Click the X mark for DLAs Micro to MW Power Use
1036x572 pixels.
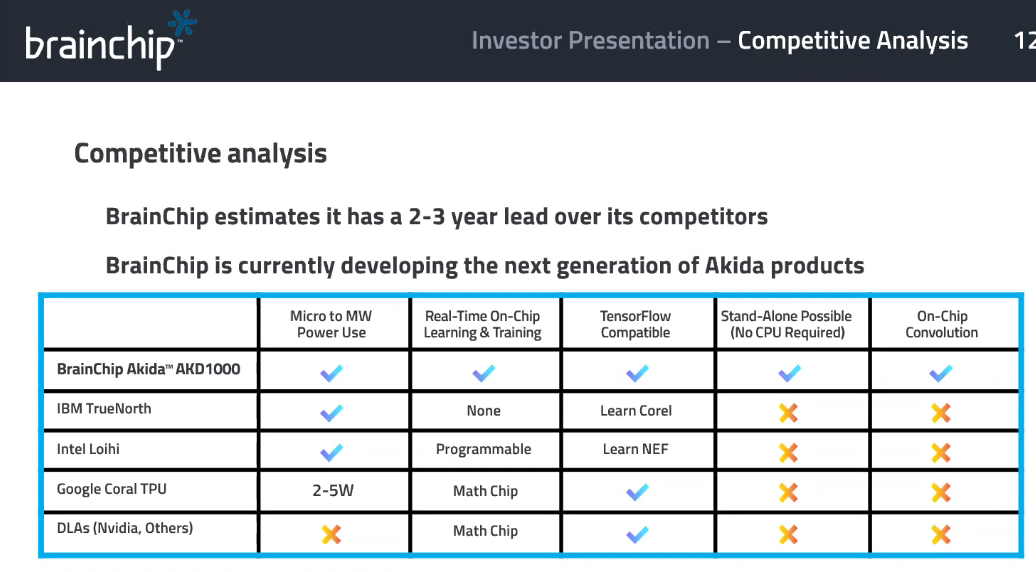coord(331,534)
